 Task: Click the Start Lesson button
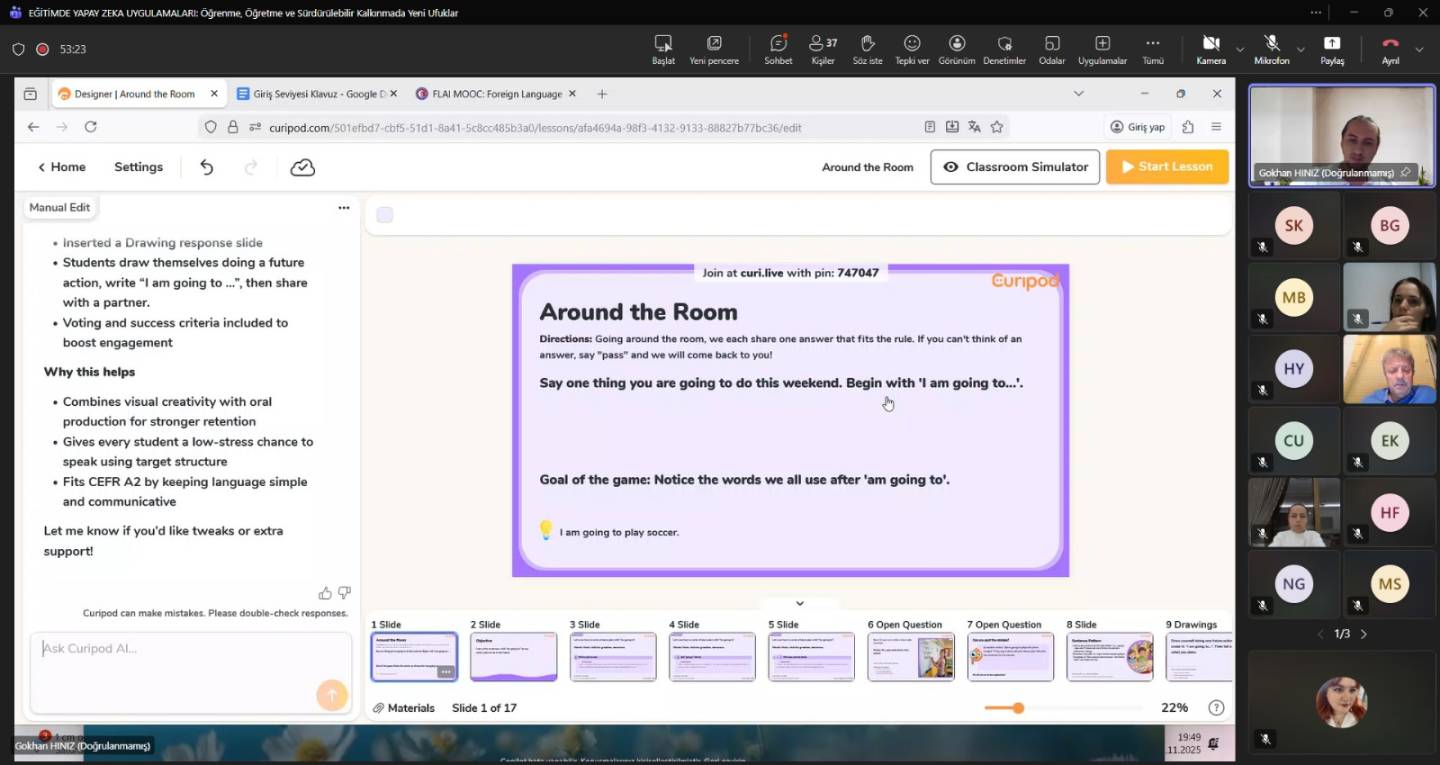pos(1167,167)
